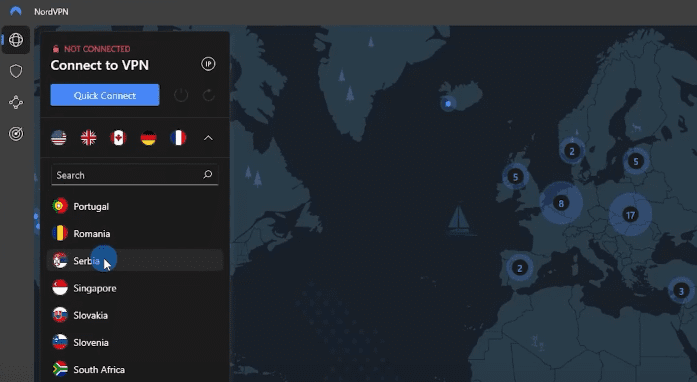Click UK map cluster labeled 5
Image resolution: width=697 pixels, height=382 pixels.
click(516, 177)
